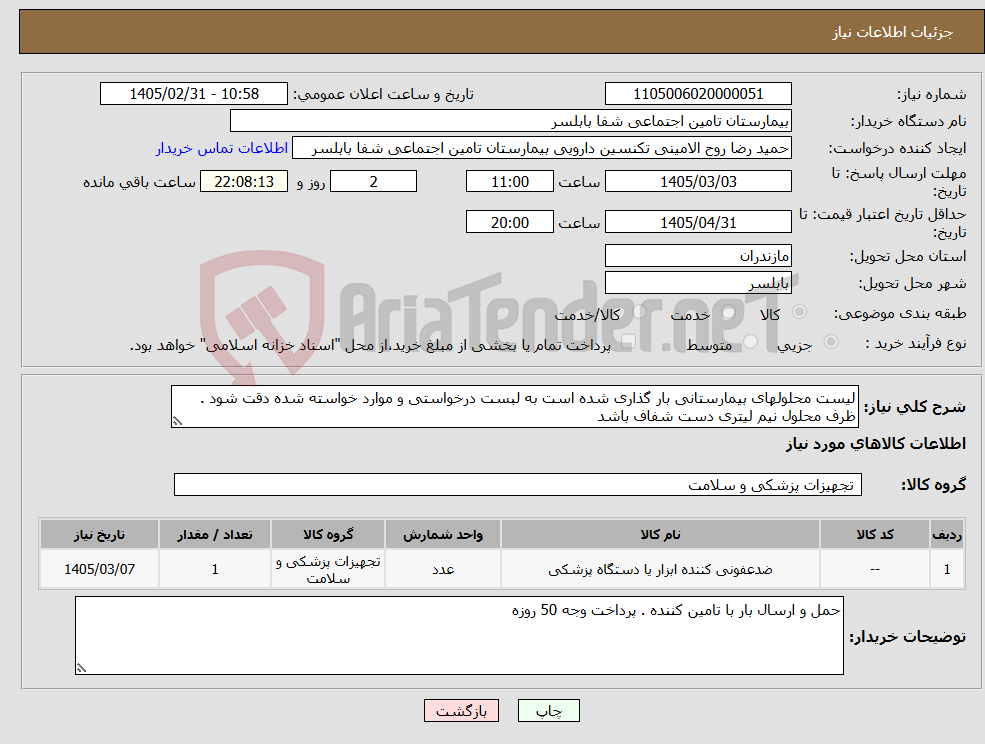Click the تاریخ نیاز column header
Viewport: 985px width, 744px height.
[x=99, y=535]
